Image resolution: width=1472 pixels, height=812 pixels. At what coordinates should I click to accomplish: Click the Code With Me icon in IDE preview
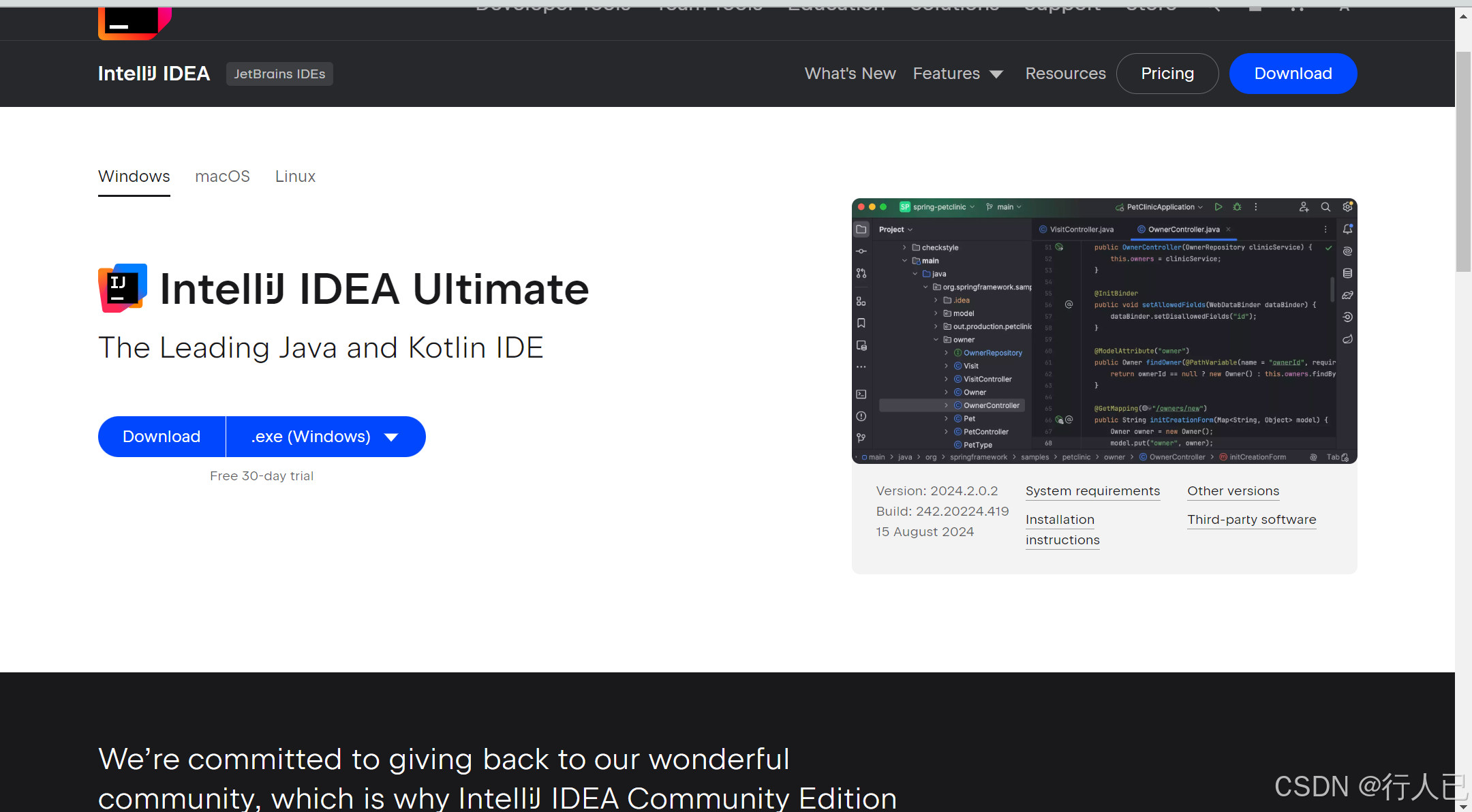pyautogui.click(x=1304, y=207)
